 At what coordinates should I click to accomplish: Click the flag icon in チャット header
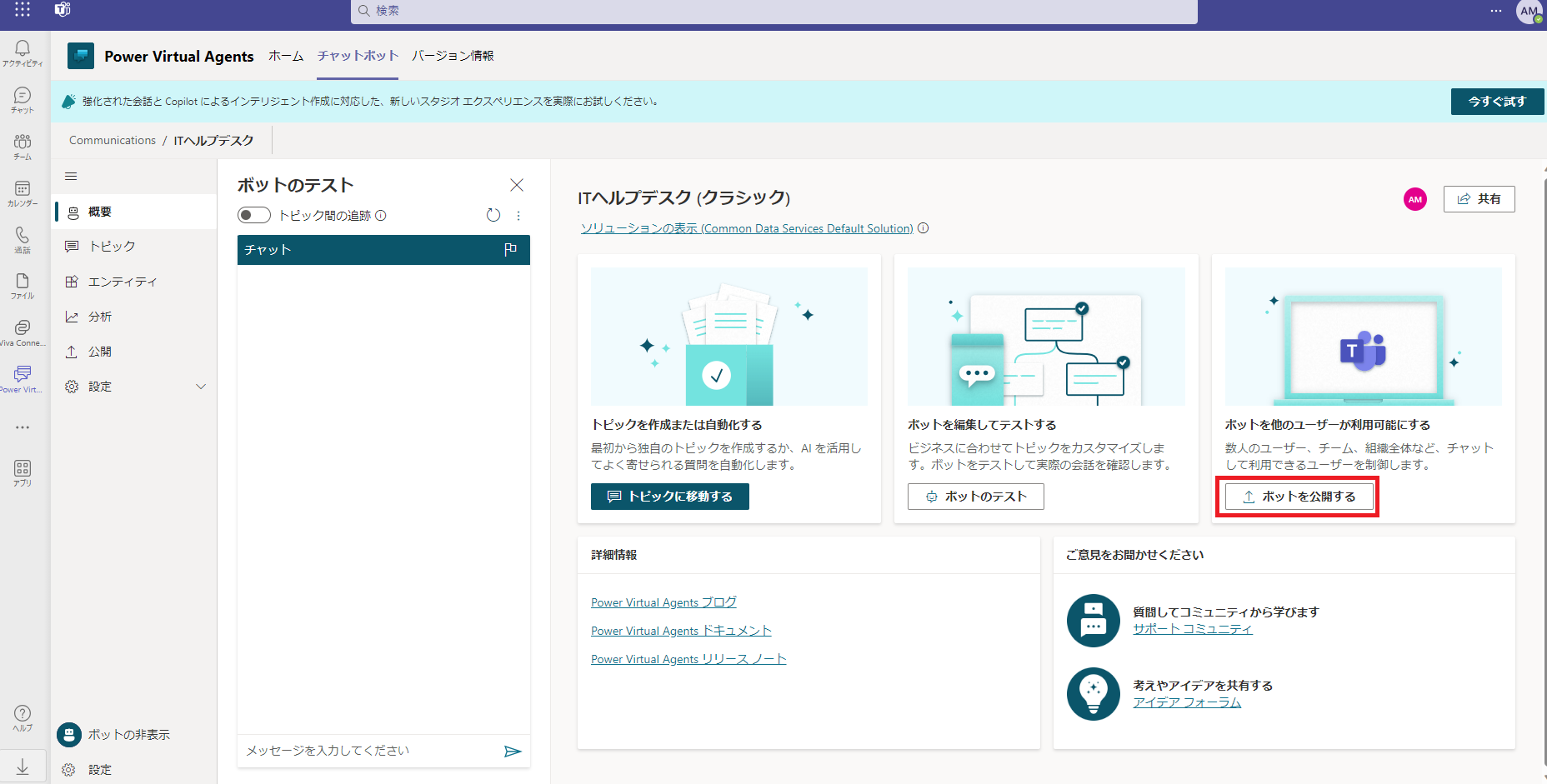point(511,249)
